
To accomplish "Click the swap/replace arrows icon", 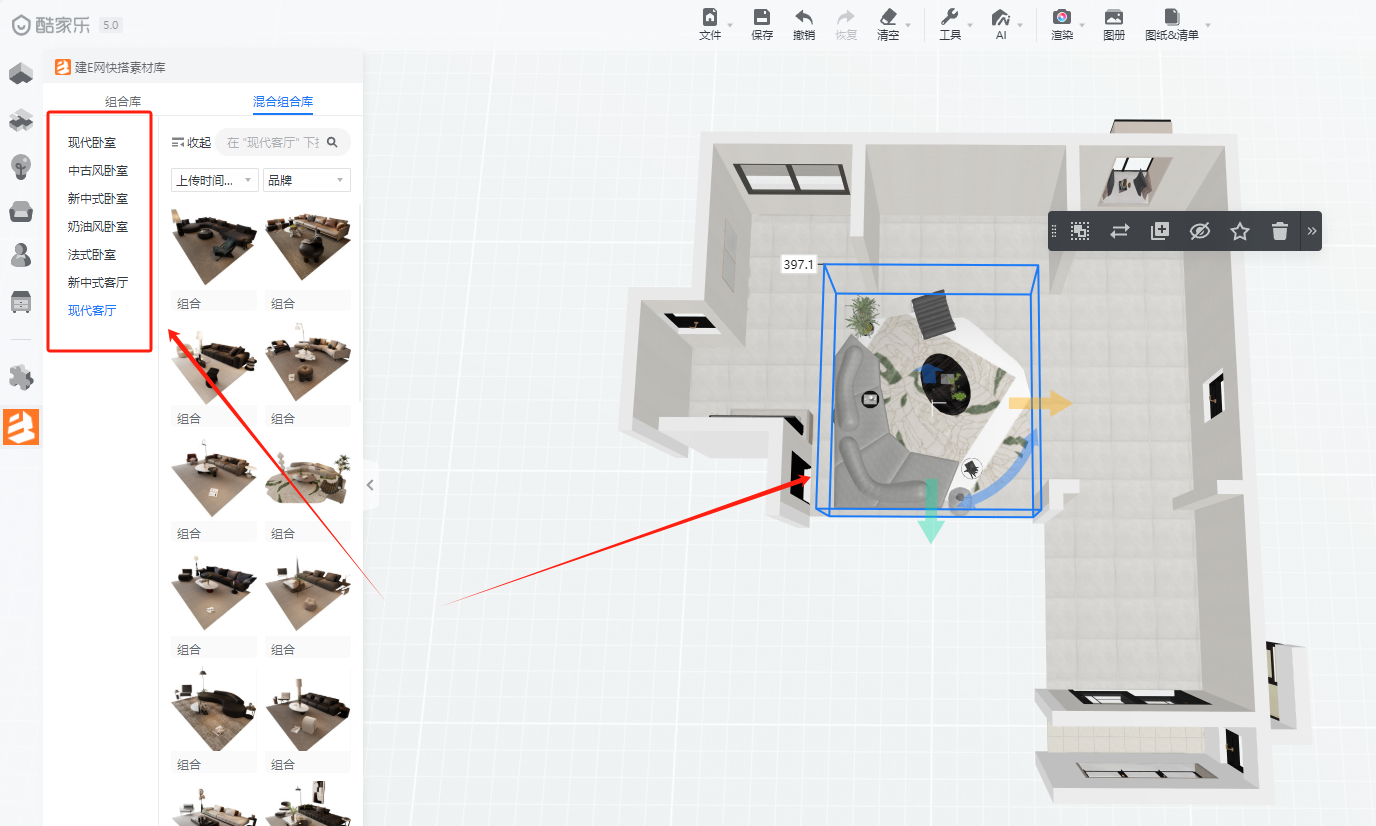I will [1120, 231].
